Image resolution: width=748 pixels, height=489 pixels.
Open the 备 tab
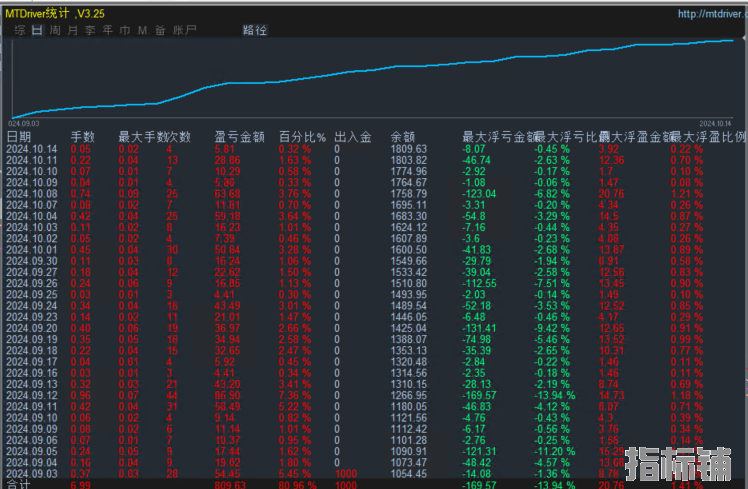(159, 31)
